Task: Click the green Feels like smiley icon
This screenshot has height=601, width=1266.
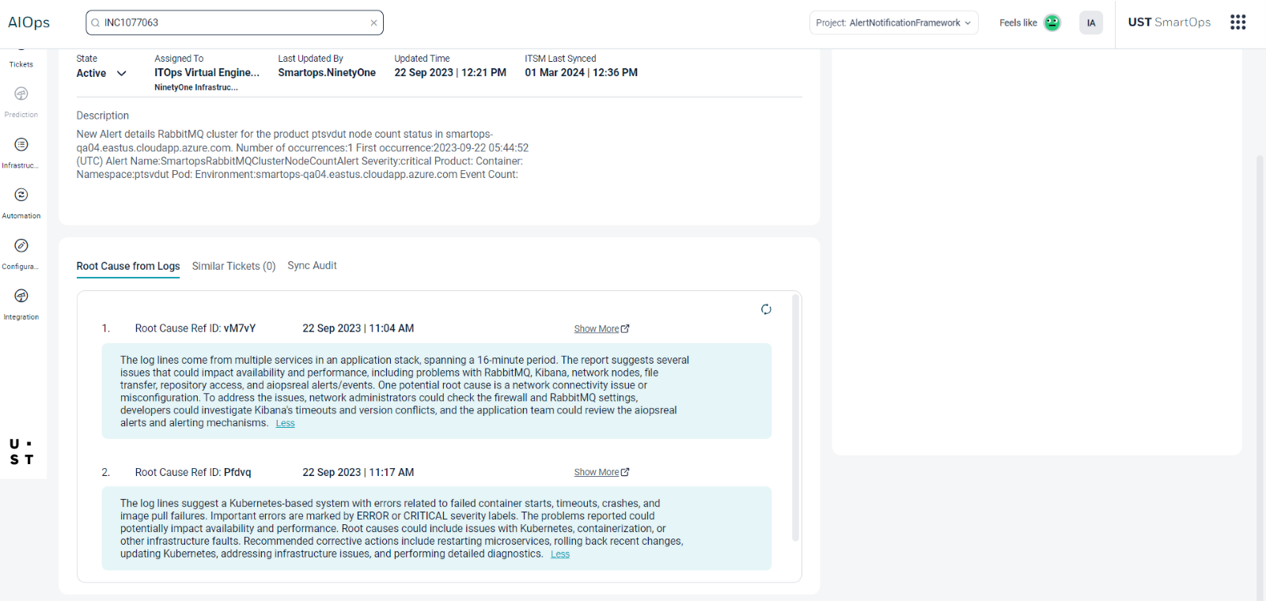Action: 1052,23
